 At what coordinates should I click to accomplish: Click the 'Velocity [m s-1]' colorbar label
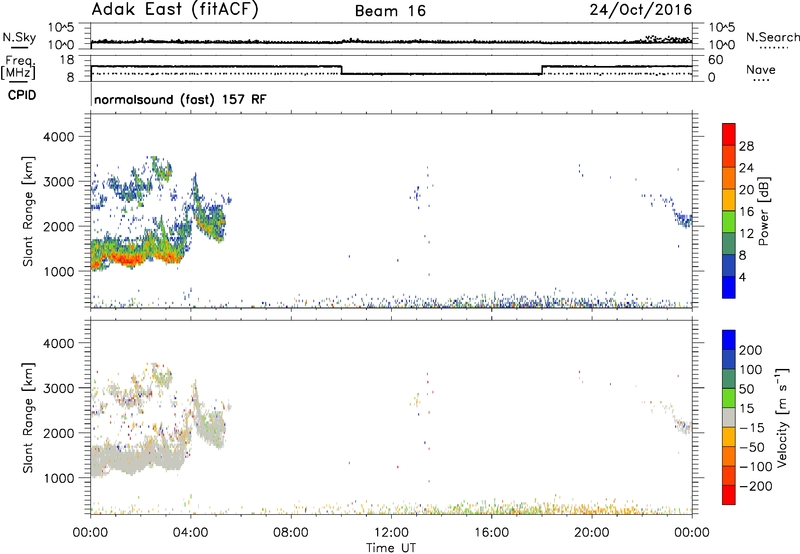click(781, 417)
